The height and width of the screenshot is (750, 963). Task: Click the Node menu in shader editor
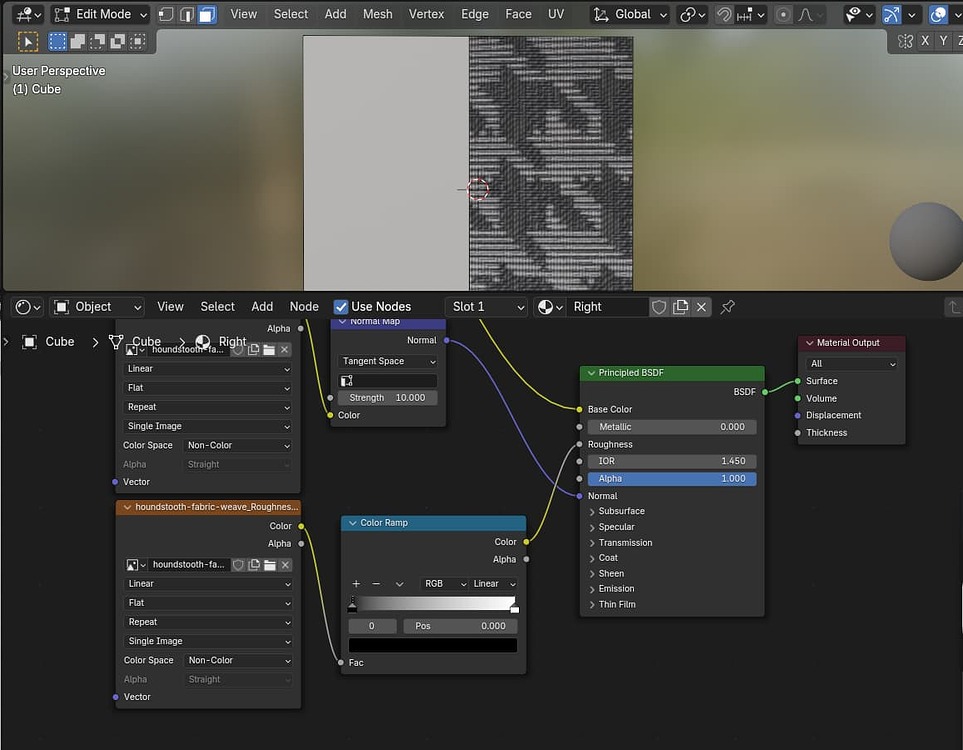pyautogui.click(x=304, y=307)
